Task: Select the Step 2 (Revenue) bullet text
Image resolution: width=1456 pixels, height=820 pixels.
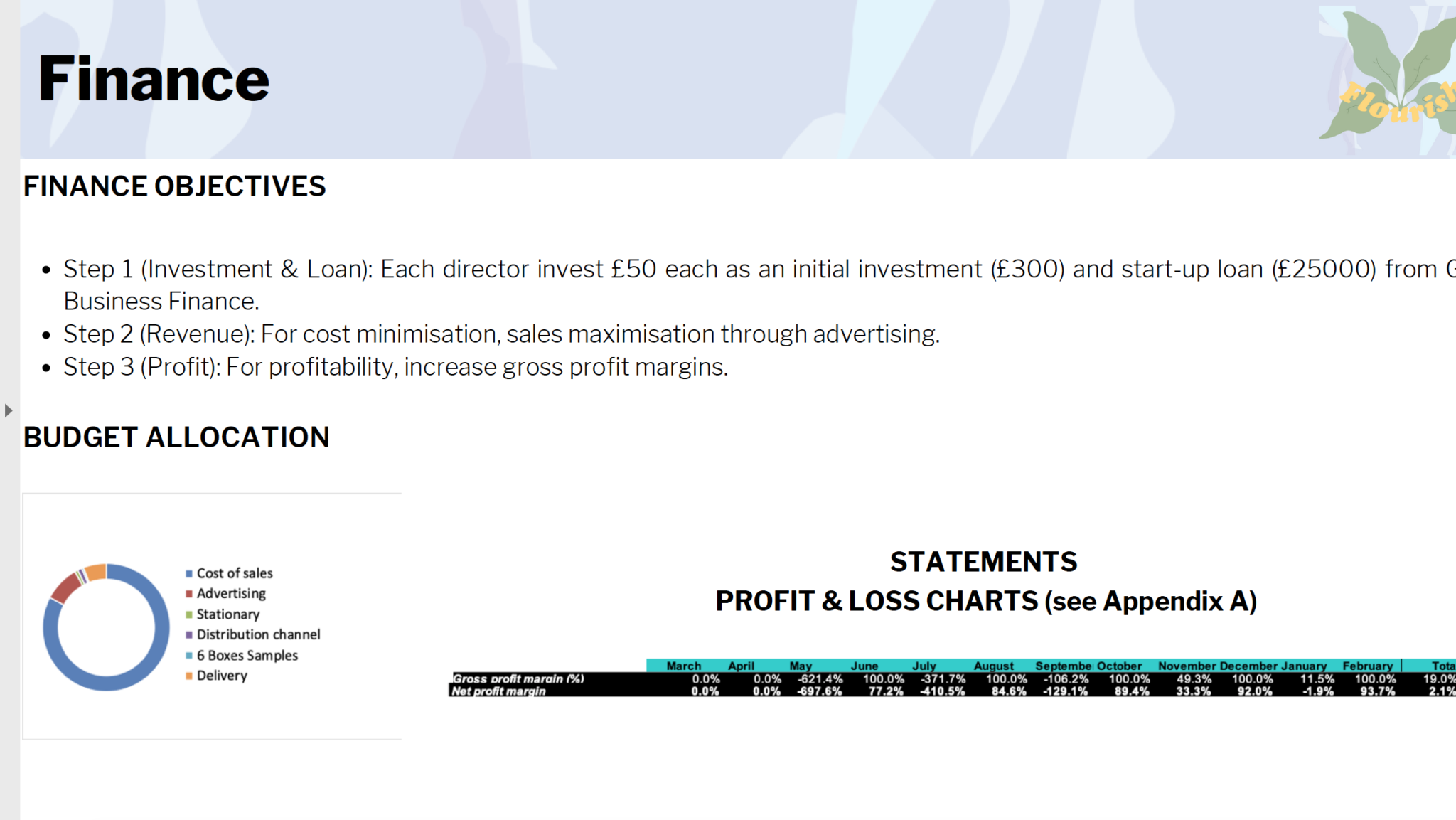Action: (x=501, y=334)
